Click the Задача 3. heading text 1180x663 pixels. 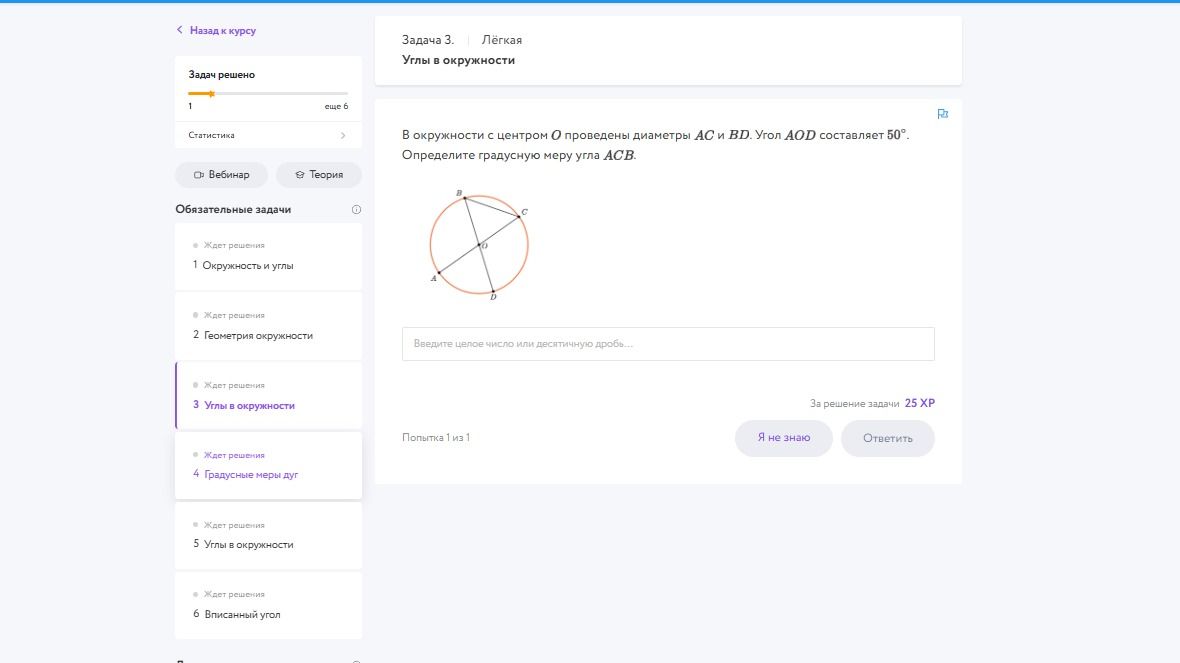click(x=427, y=40)
